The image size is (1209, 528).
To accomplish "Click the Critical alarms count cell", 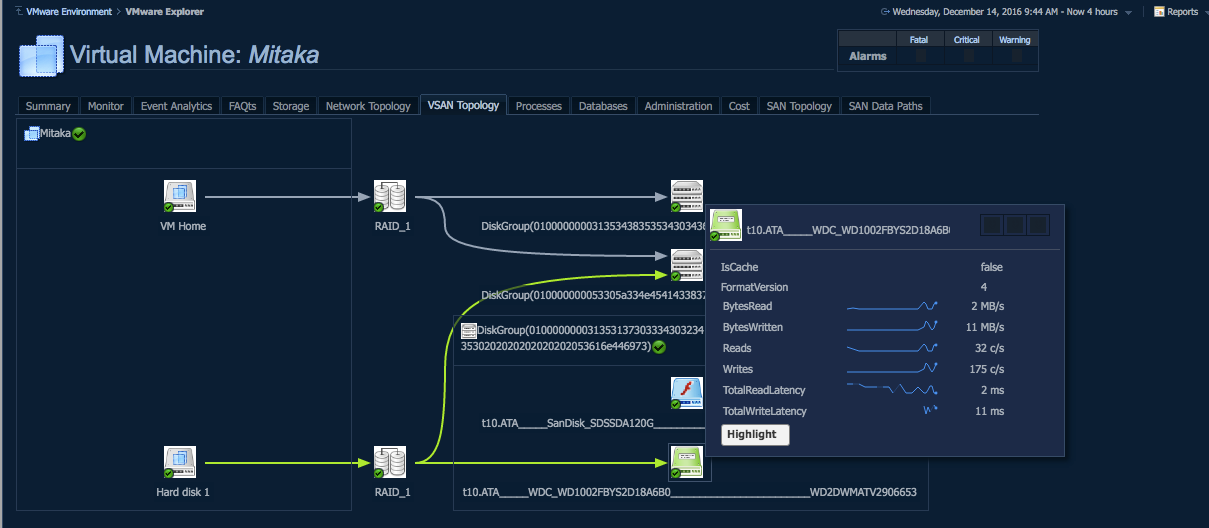I will pos(967,57).
